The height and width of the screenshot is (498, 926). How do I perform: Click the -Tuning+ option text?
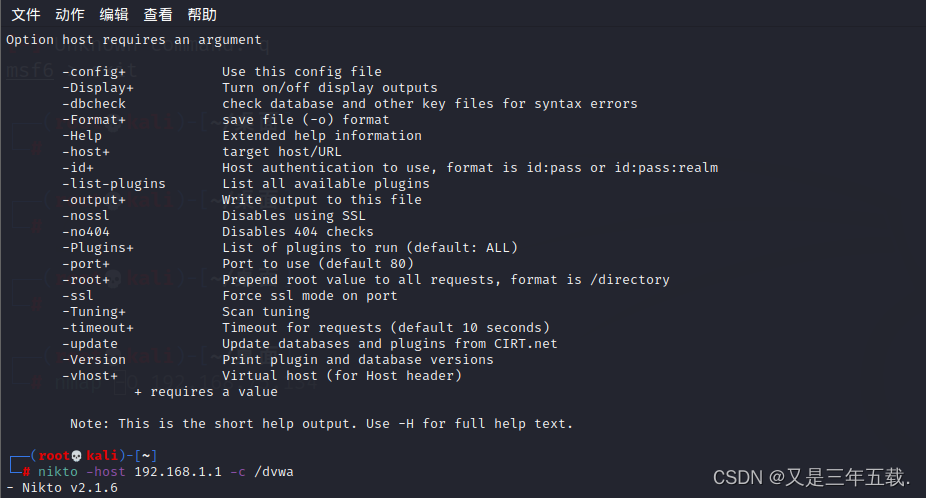point(94,312)
